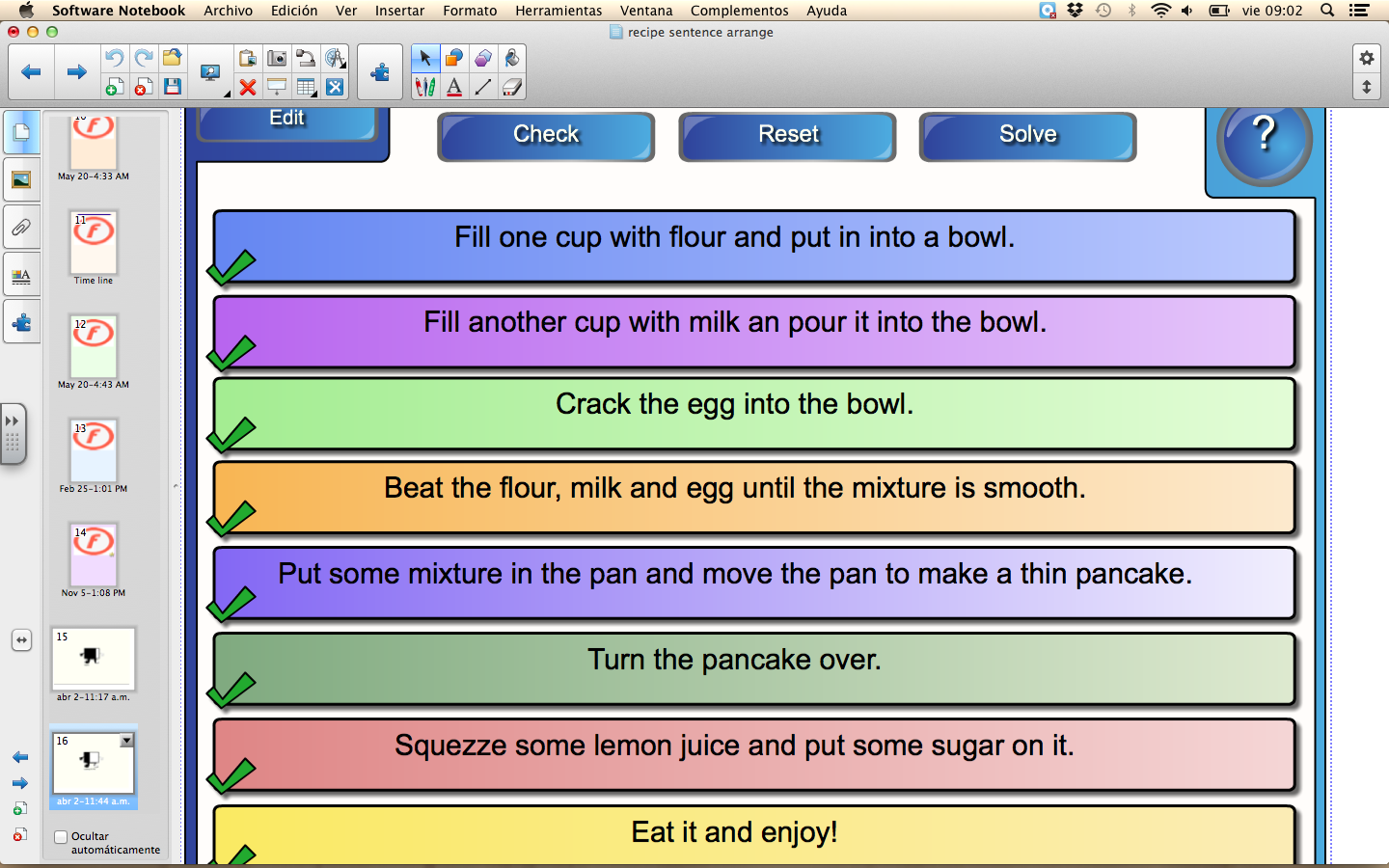The width and height of the screenshot is (1389, 868).
Task: Click the blue tools wrench icon
Action: click(335, 87)
